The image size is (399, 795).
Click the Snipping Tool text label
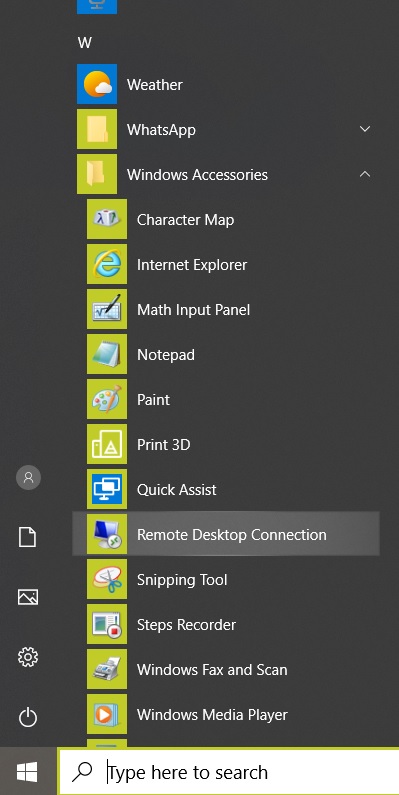[182, 580]
